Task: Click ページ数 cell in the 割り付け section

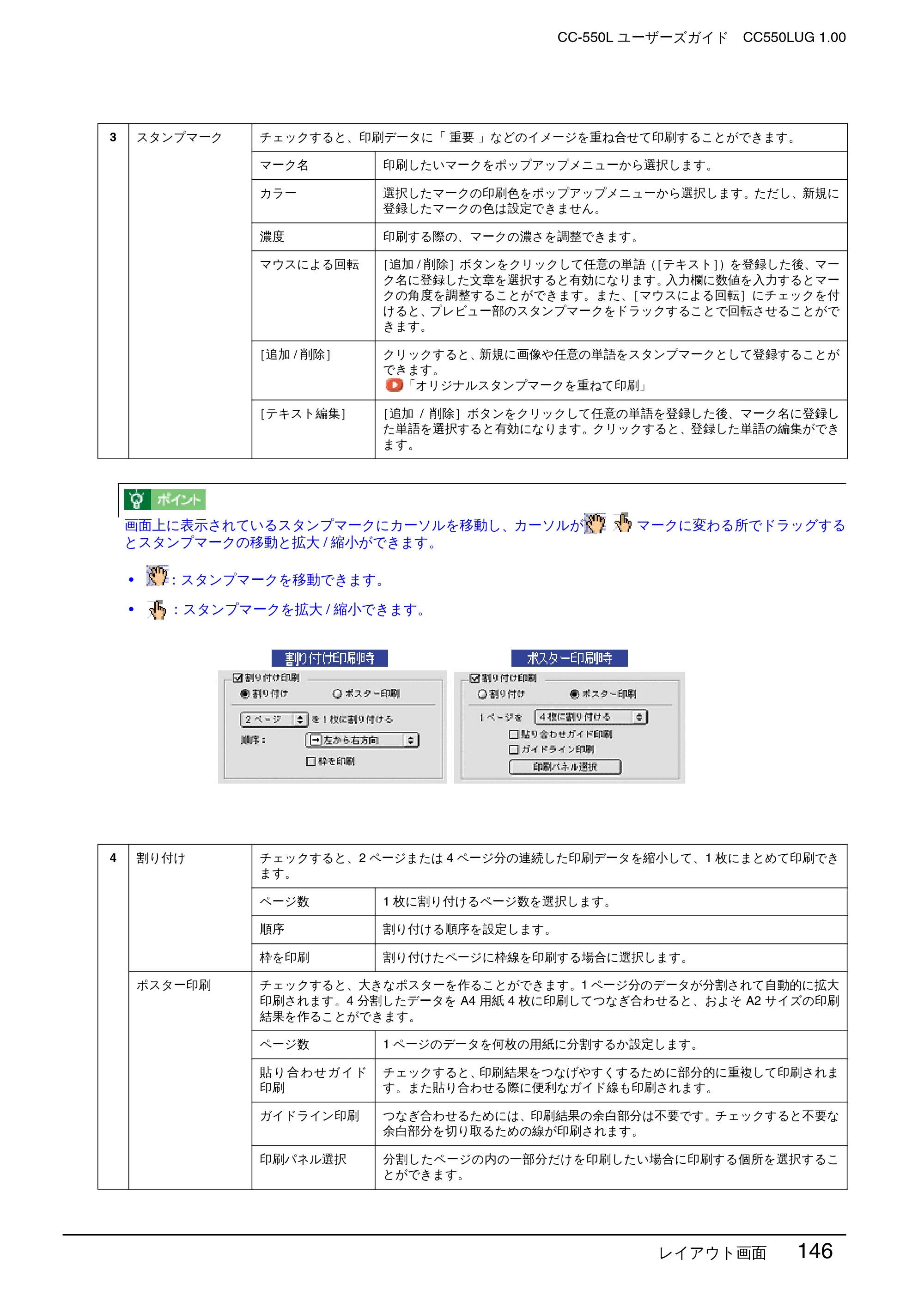Action: [x=313, y=902]
